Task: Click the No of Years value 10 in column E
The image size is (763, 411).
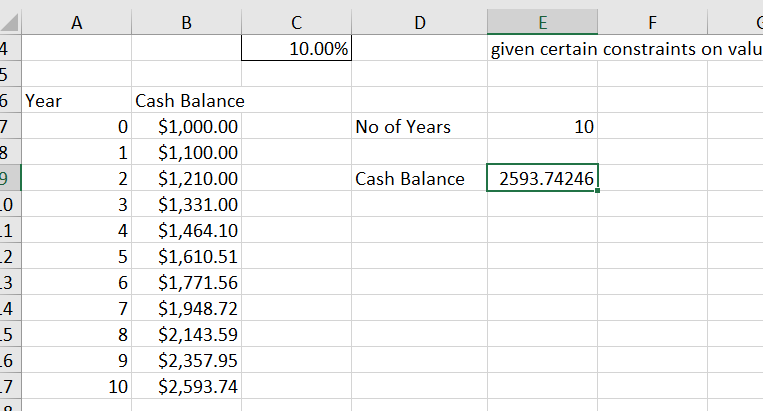Action: pos(542,127)
